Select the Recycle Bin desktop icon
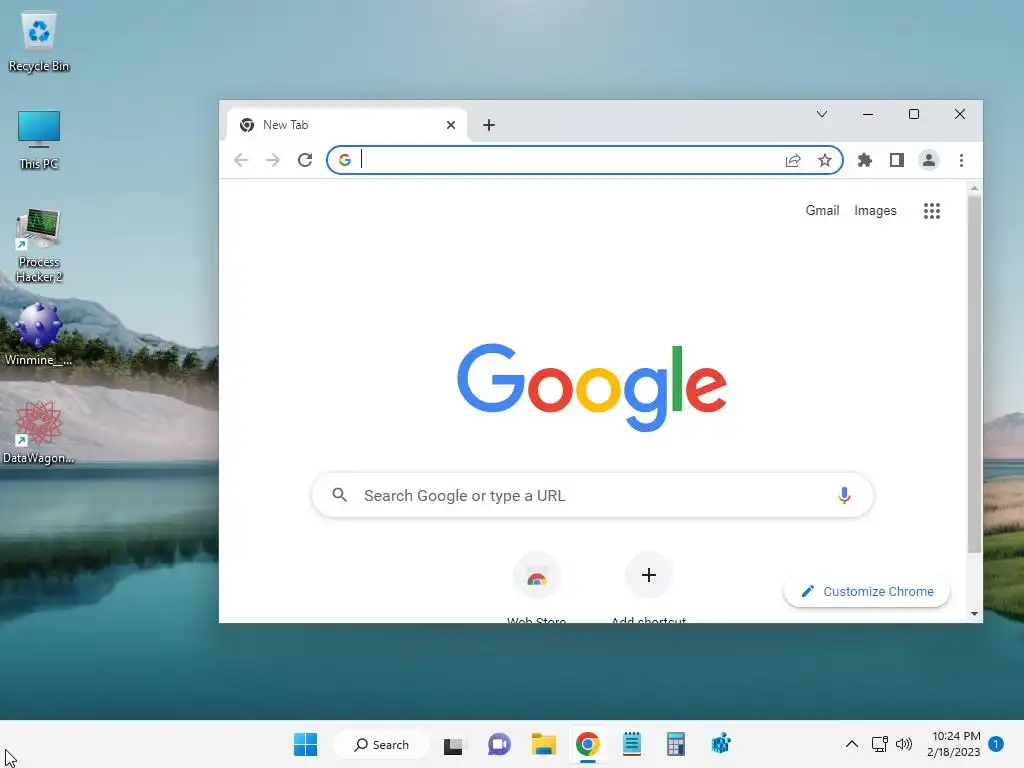This screenshot has width=1024, height=768. tap(39, 42)
